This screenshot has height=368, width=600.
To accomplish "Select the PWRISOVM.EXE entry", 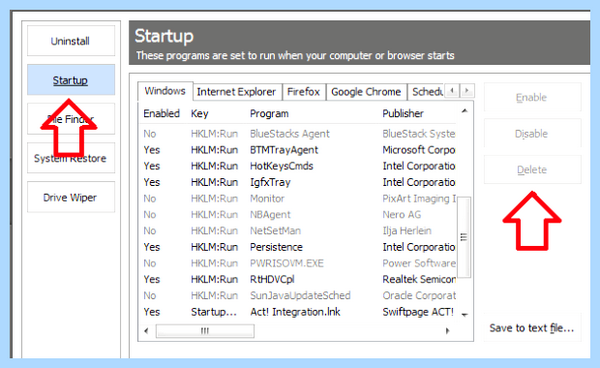I will pos(298,263).
